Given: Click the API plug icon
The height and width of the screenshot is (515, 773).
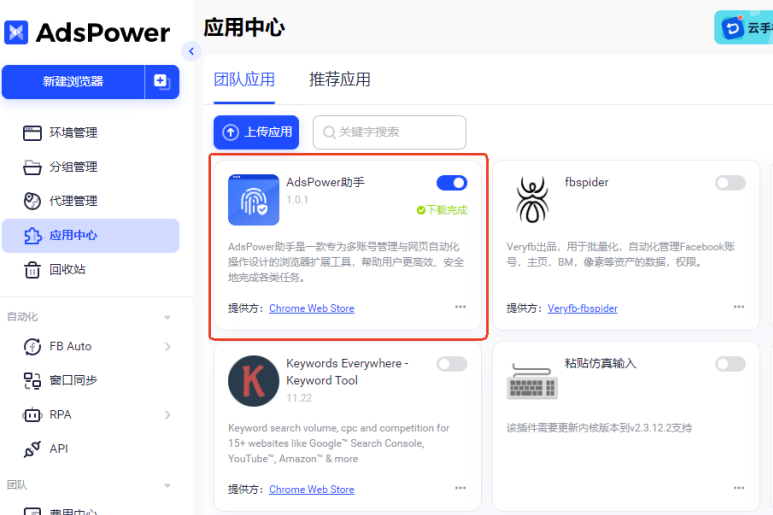Looking at the screenshot, I should click(x=32, y=449).
